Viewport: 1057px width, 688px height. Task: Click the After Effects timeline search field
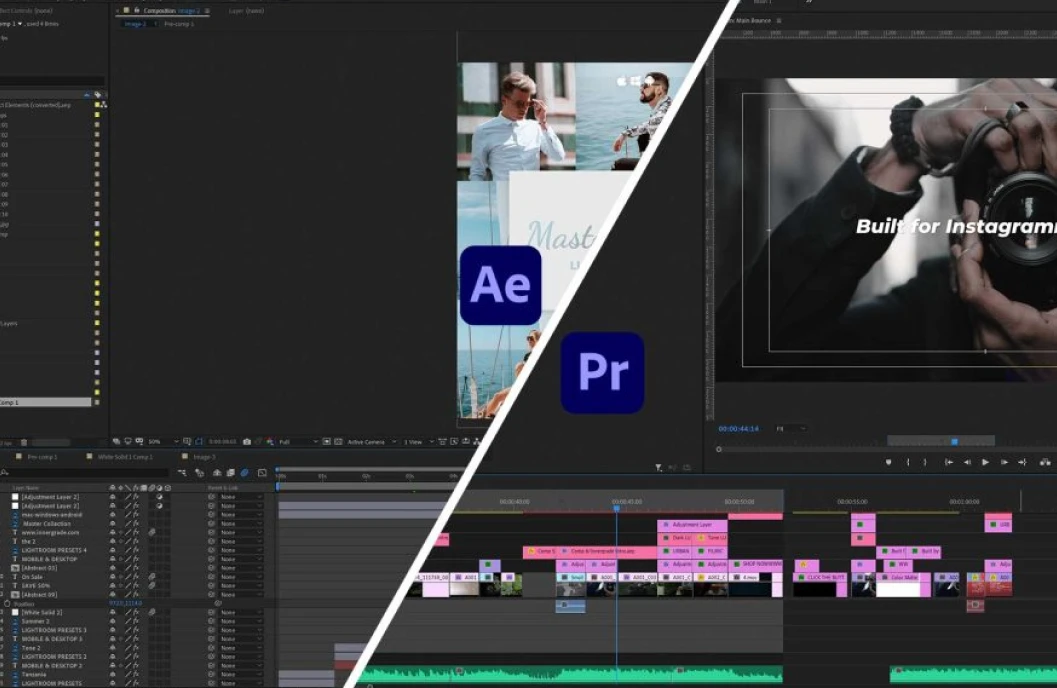(x=84, y=473)
